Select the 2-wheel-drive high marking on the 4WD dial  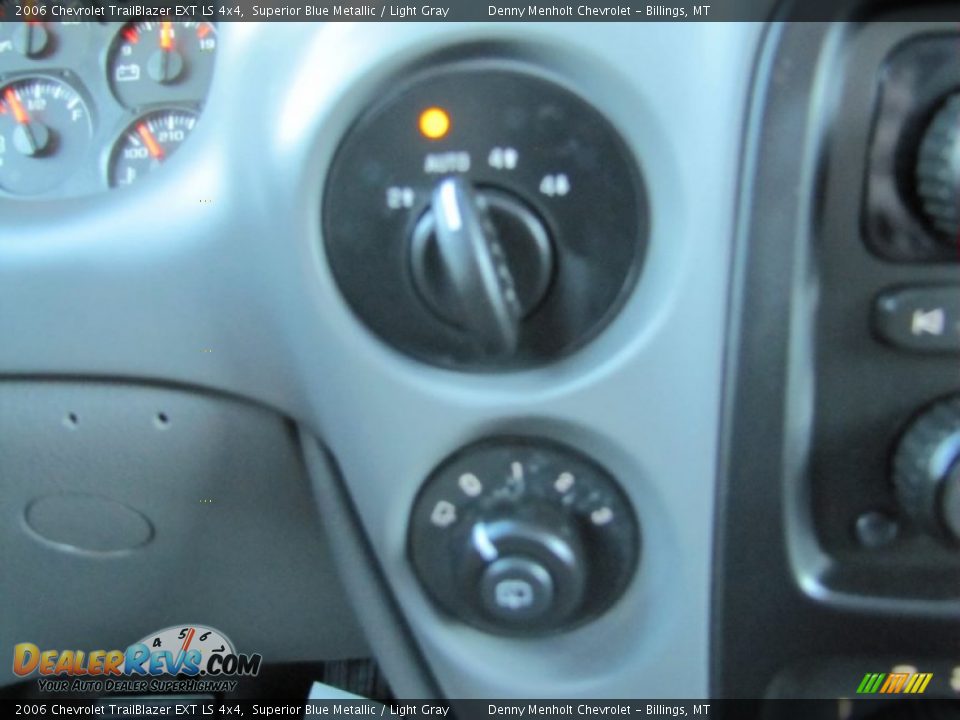[400, 198]
